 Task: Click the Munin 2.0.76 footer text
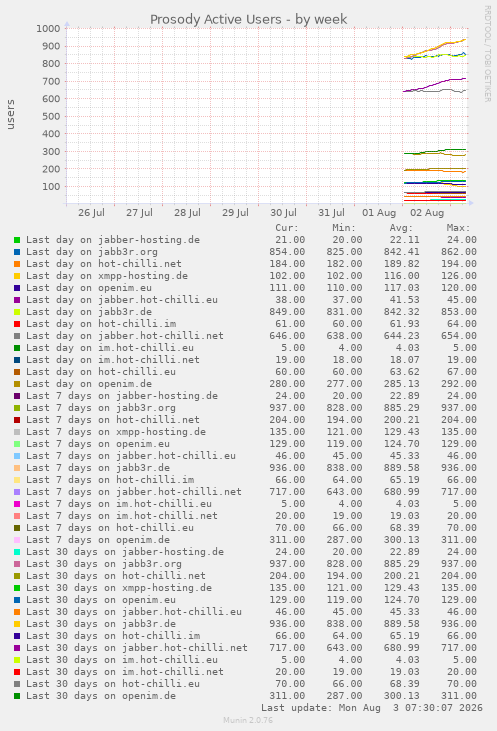point(248,721)
